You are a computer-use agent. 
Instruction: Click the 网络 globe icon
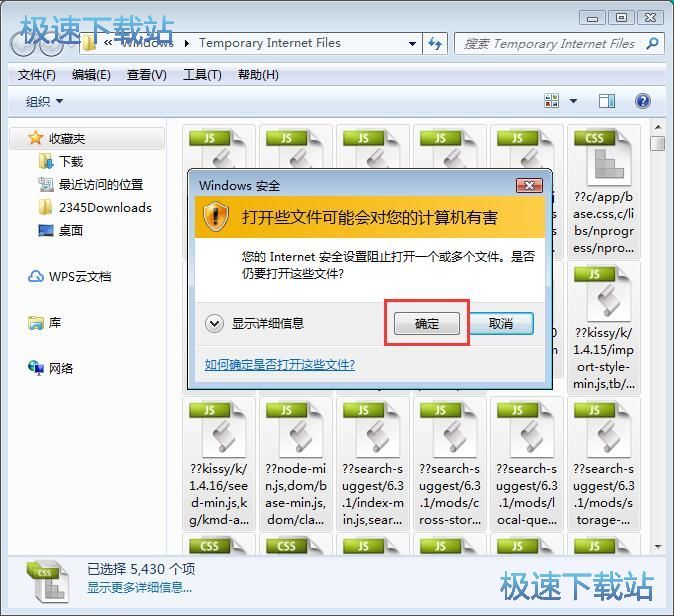pyautogui.click(x=36, y=368)
